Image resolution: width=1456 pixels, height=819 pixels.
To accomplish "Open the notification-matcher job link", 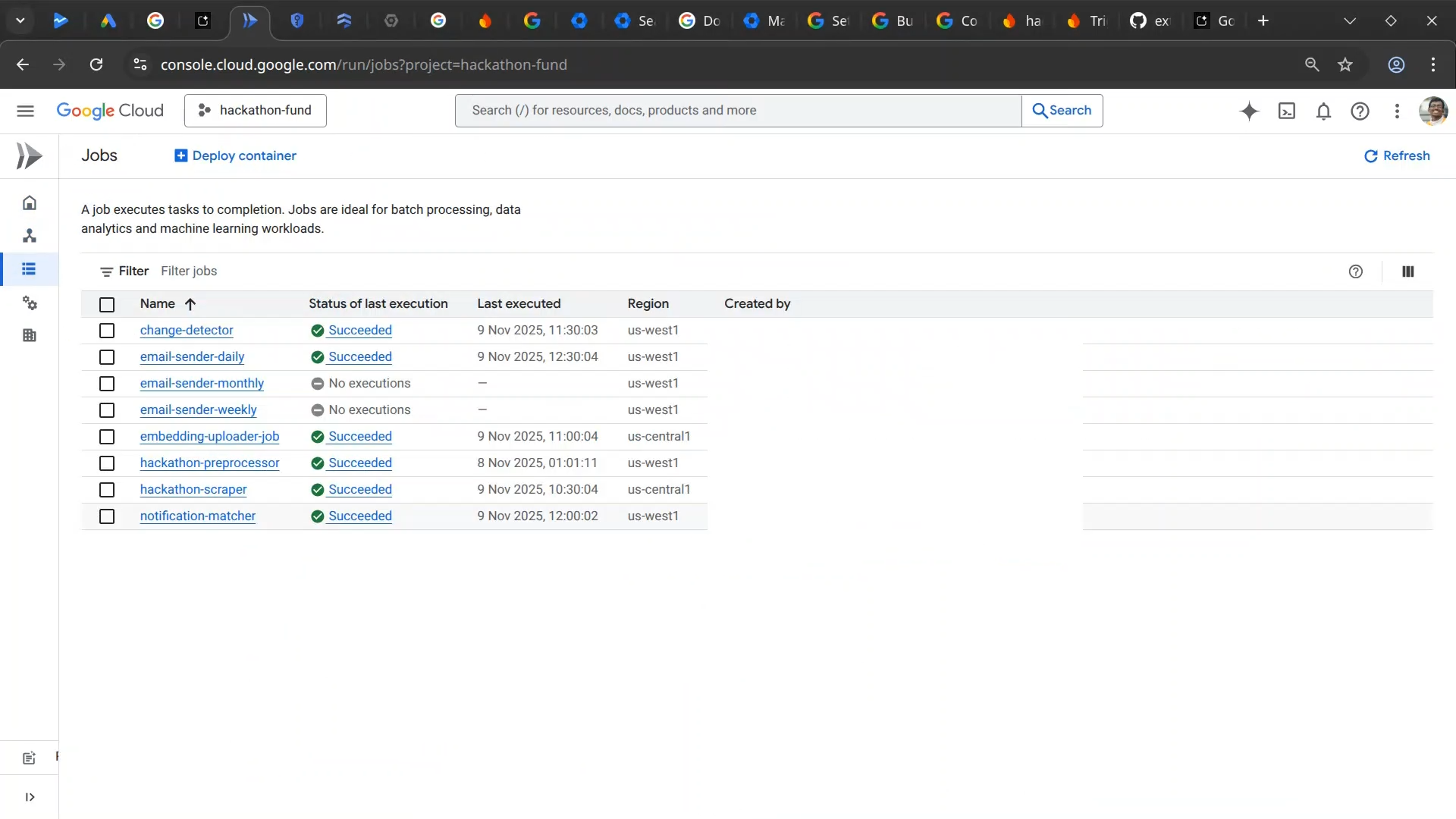I will click(197, 516).
